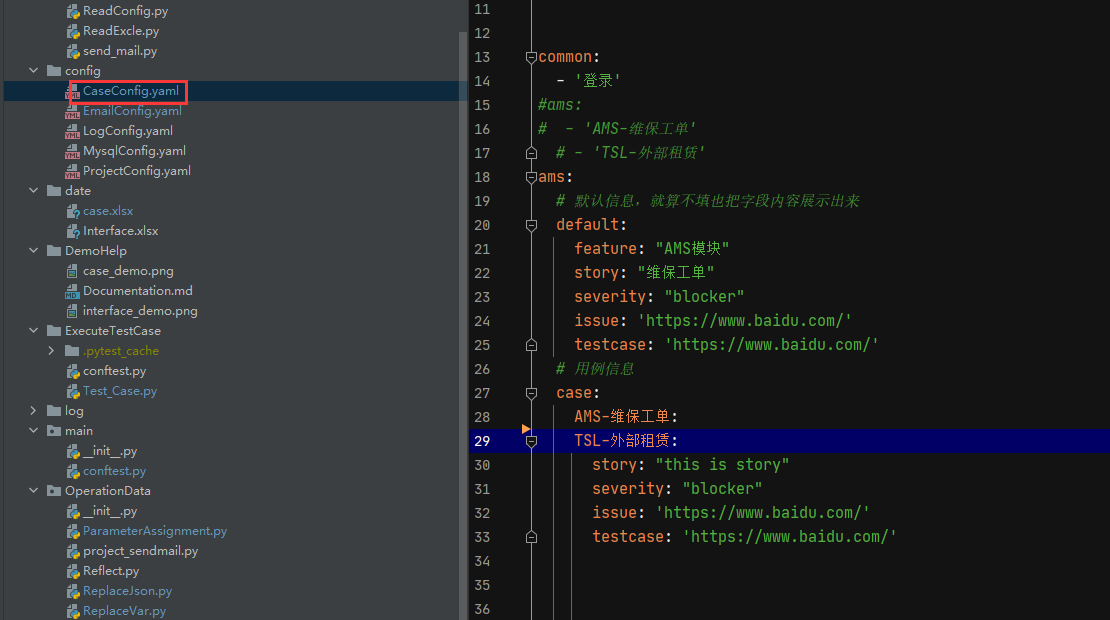This screenshot has height=620, width=1110.
Task: Click the image file icon of case_demo.png
Action: tap(72, 271)
